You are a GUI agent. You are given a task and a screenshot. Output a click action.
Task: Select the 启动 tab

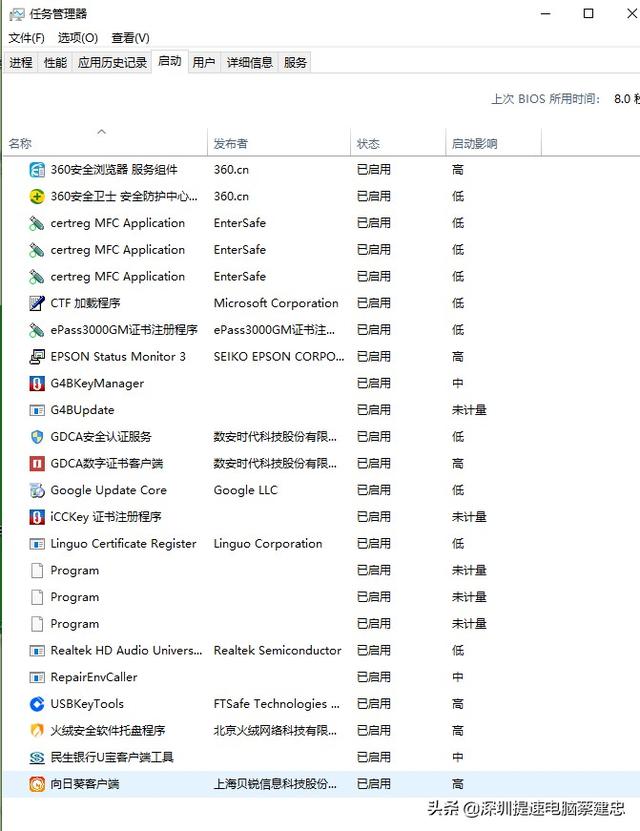click(x=170, y=61)
